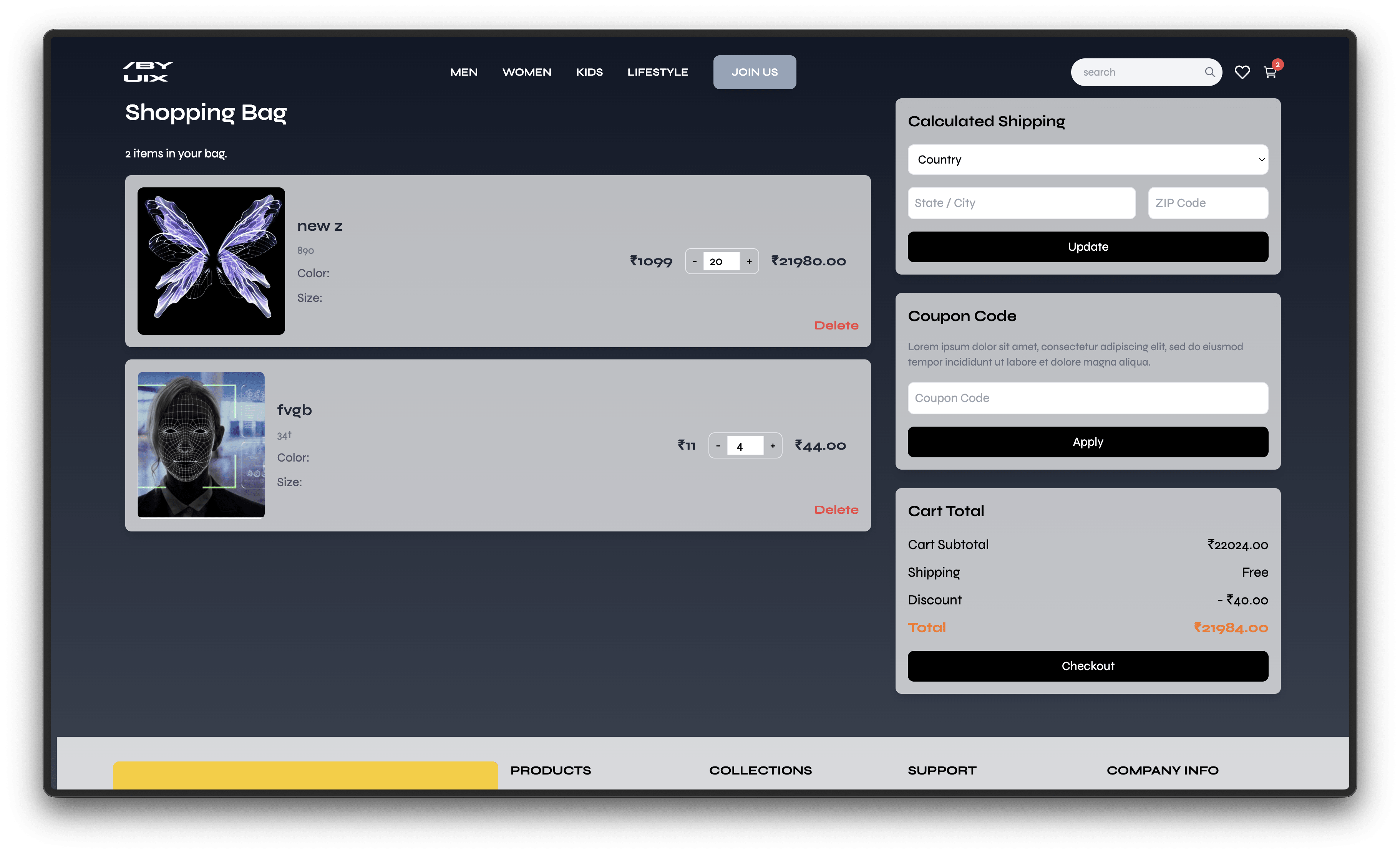Click the Shopping Bag heading
Screen dimensions: 1400x854
pyautogui.click(x=206, y=113)
